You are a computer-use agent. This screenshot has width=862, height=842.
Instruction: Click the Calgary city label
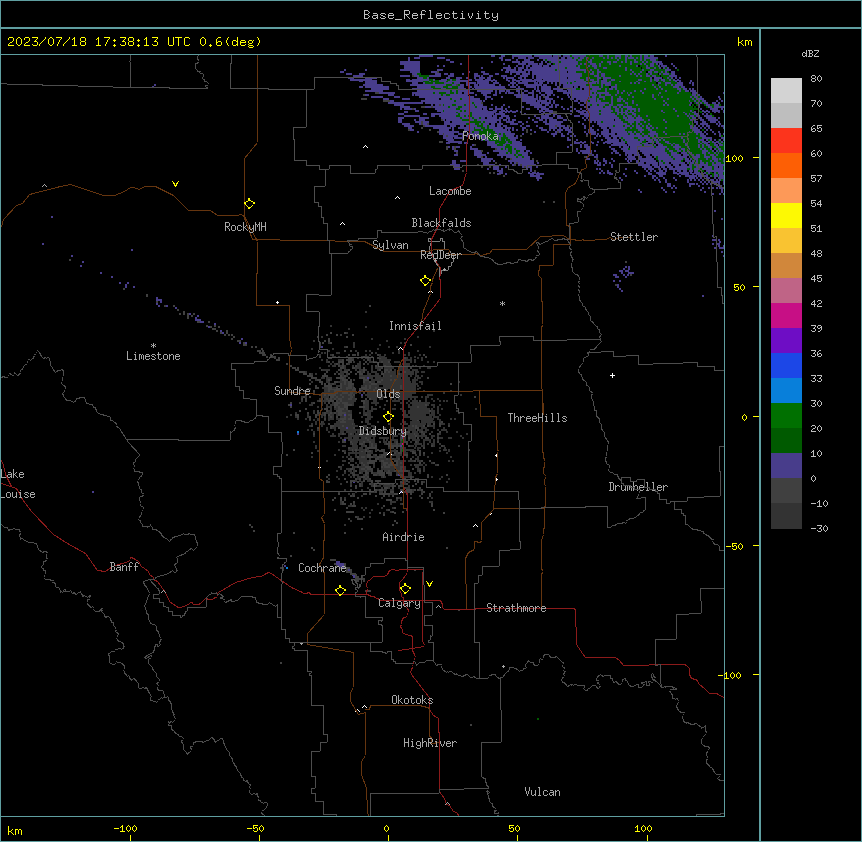coord(399,603)
